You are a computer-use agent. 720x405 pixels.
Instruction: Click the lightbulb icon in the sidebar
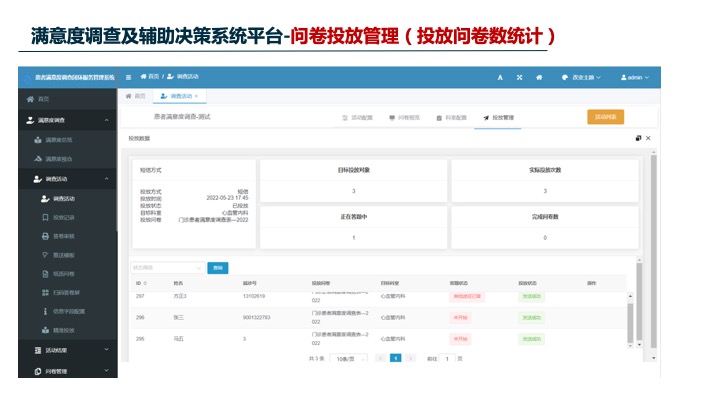[45, 255]
